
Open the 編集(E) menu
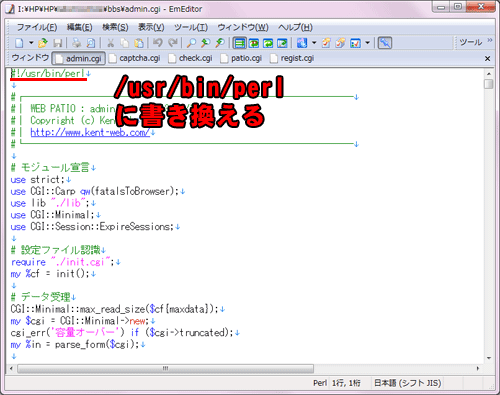79,27
